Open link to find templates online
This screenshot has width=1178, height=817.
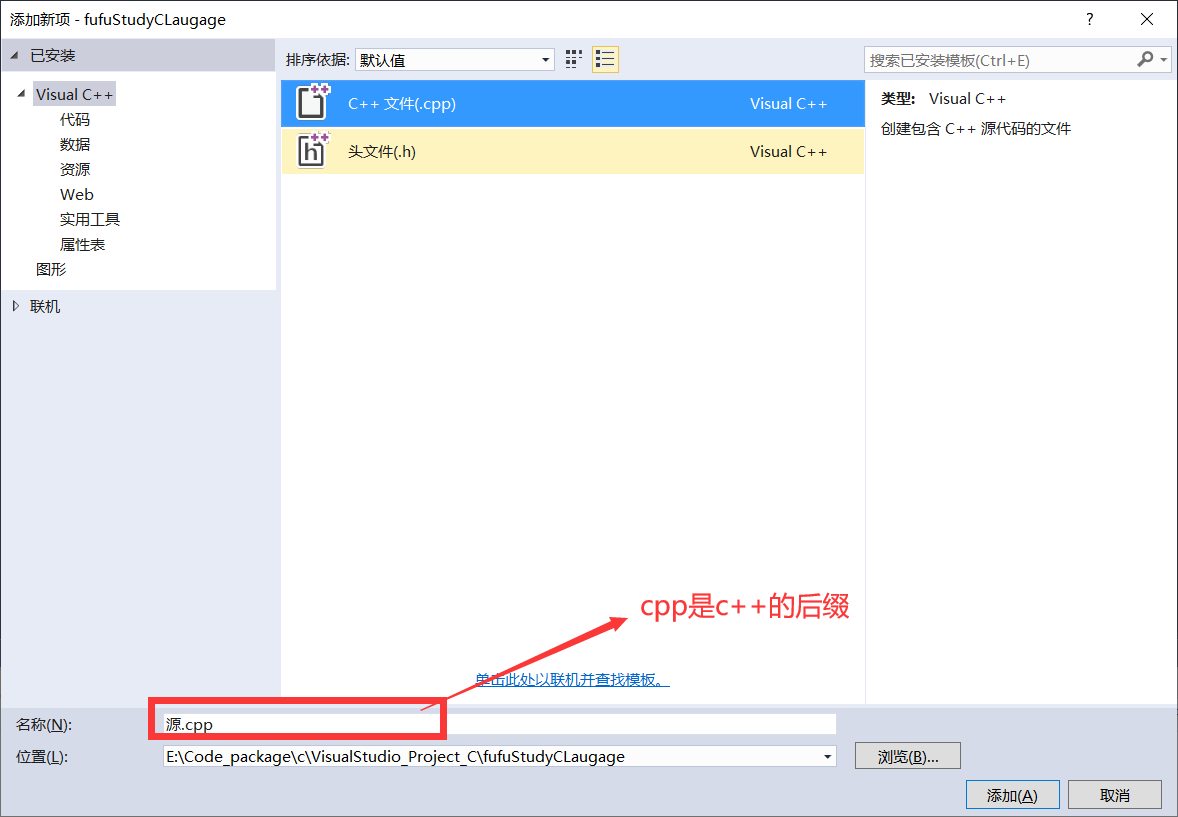(x=572, y=679)
